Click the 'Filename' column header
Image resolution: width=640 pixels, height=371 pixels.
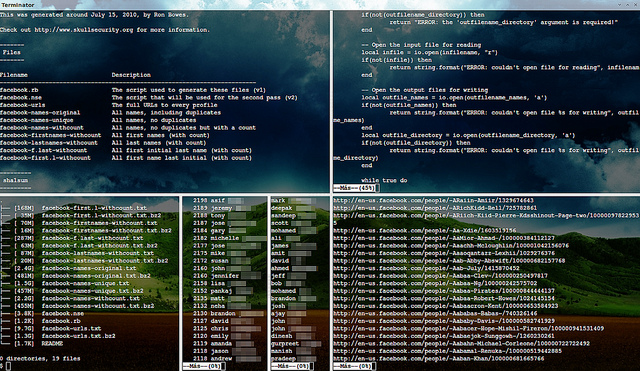[x=14, y=75]
